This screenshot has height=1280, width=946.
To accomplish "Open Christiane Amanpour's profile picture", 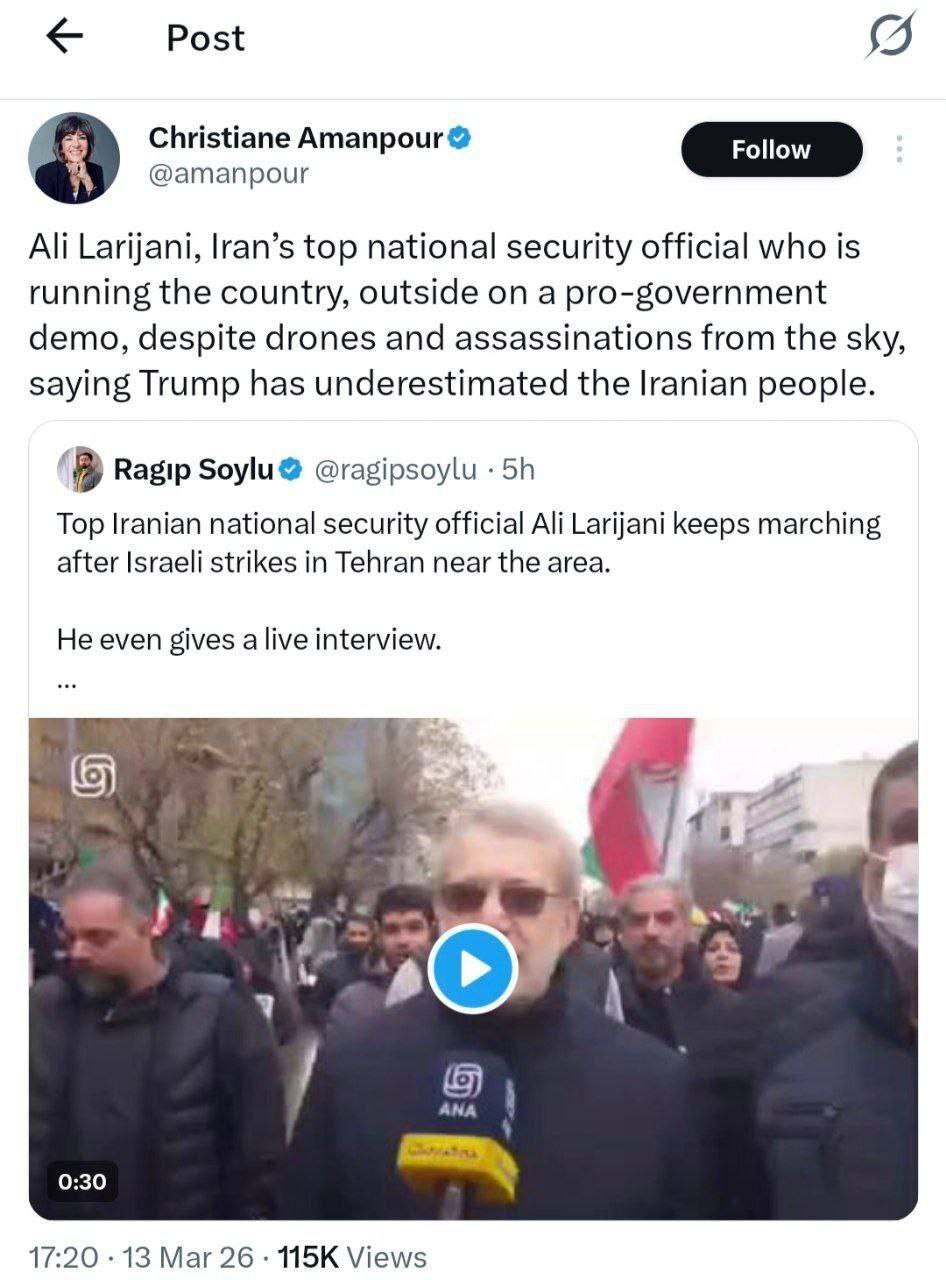I will point(74,158).
